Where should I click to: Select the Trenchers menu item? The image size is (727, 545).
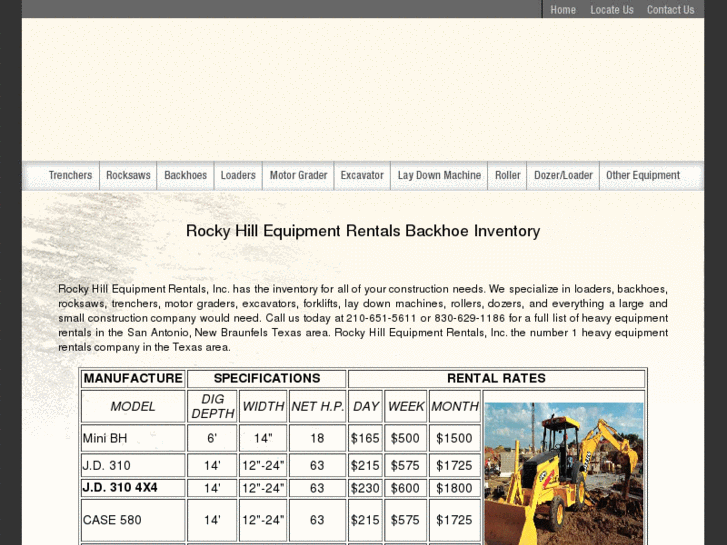(x=70, y=175)
